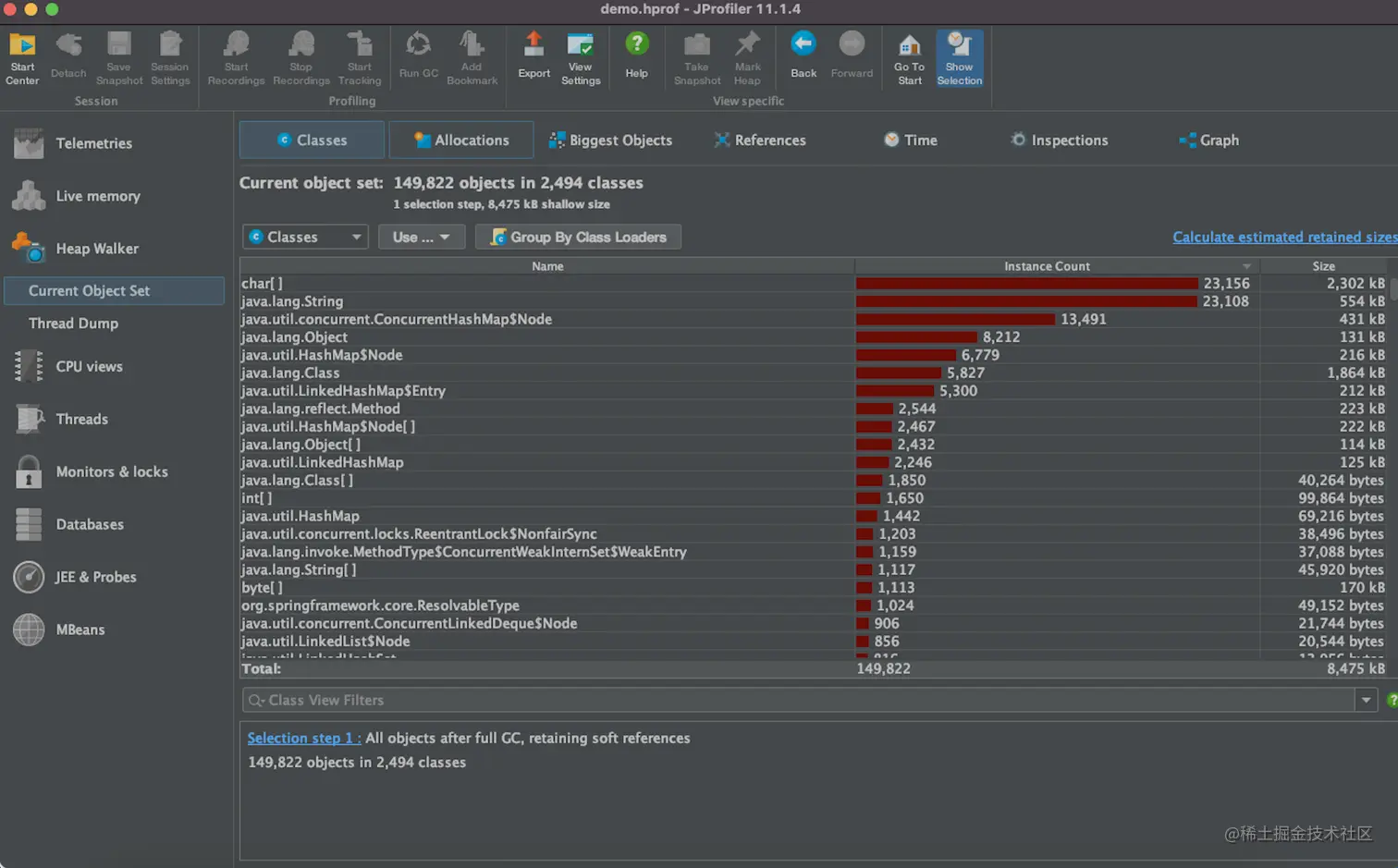This screenshot has width=1398, height=868.
Task: Click Mark Heap icon
Action: pos(747,58)
